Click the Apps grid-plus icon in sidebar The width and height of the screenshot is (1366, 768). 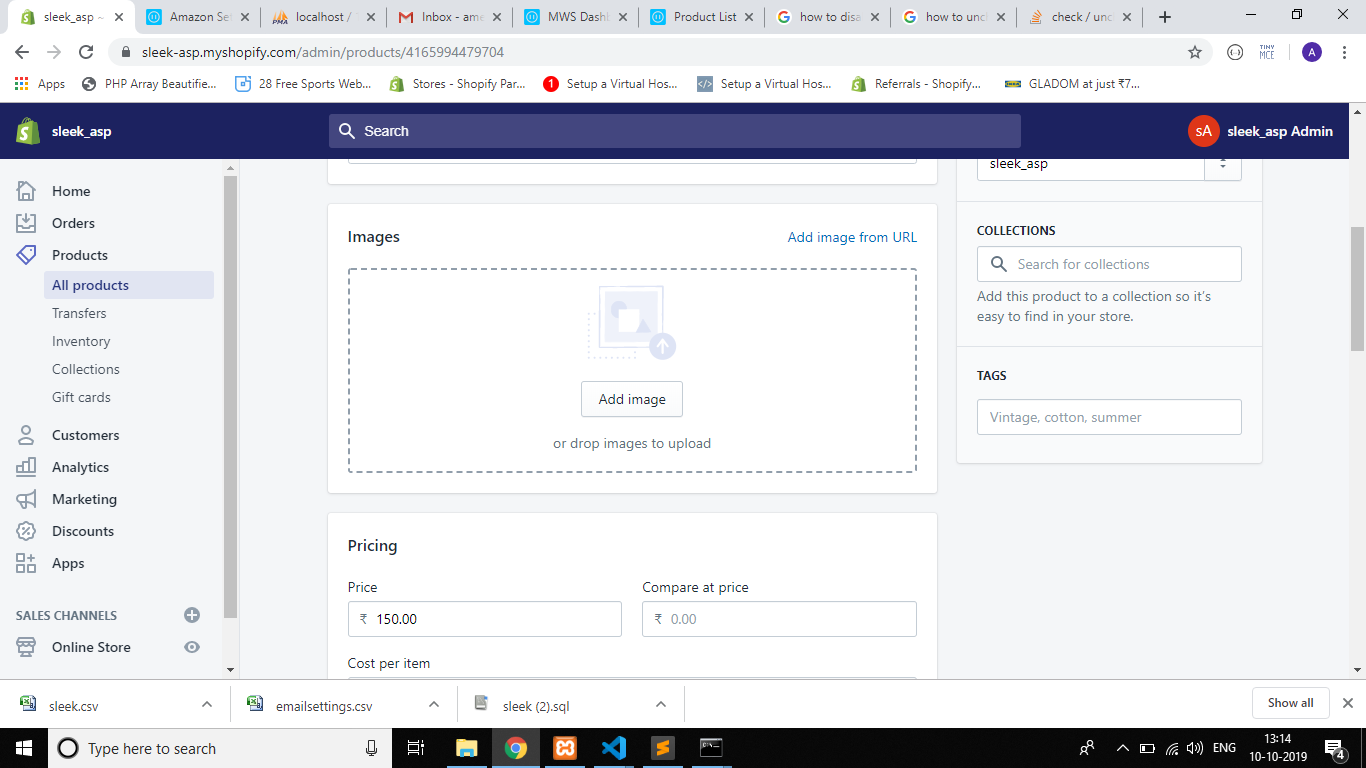(26, 563)
